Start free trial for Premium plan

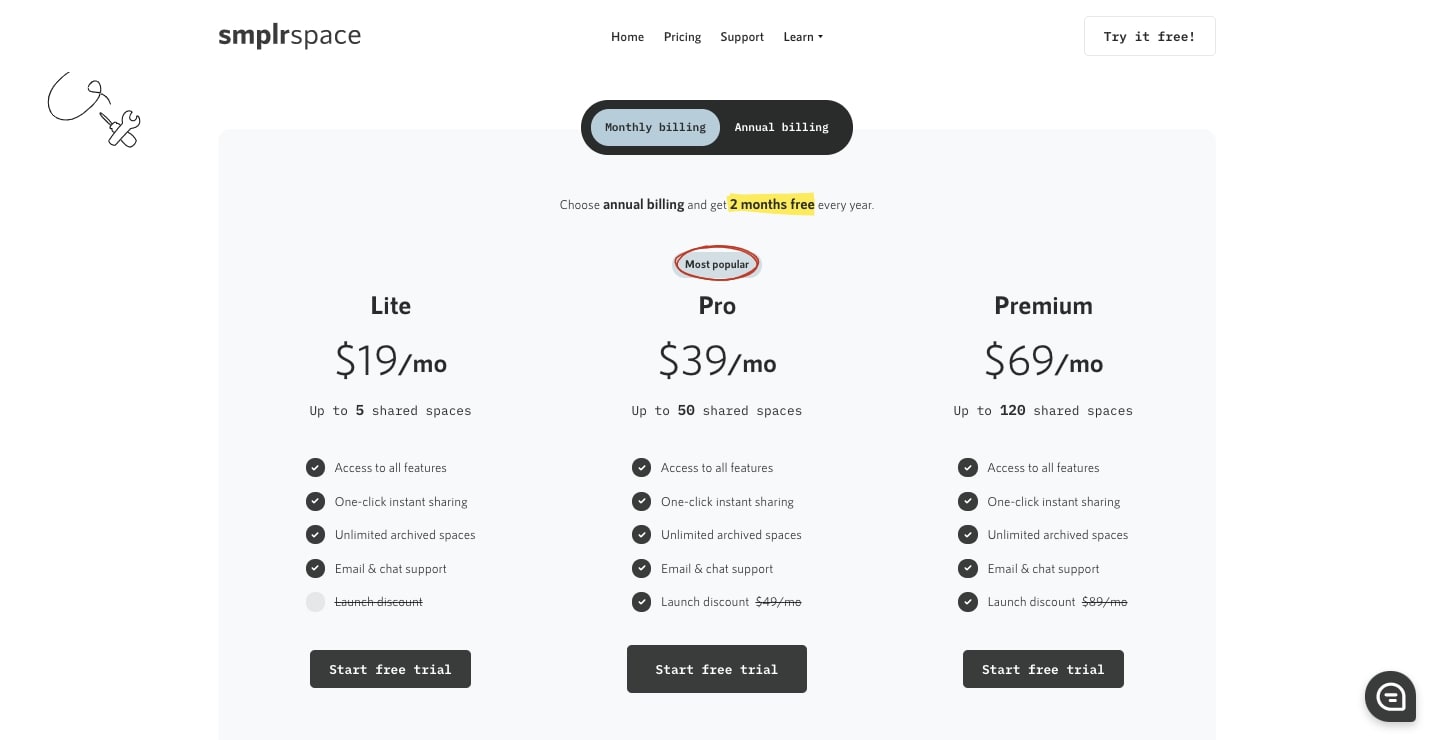[1043, 669]
